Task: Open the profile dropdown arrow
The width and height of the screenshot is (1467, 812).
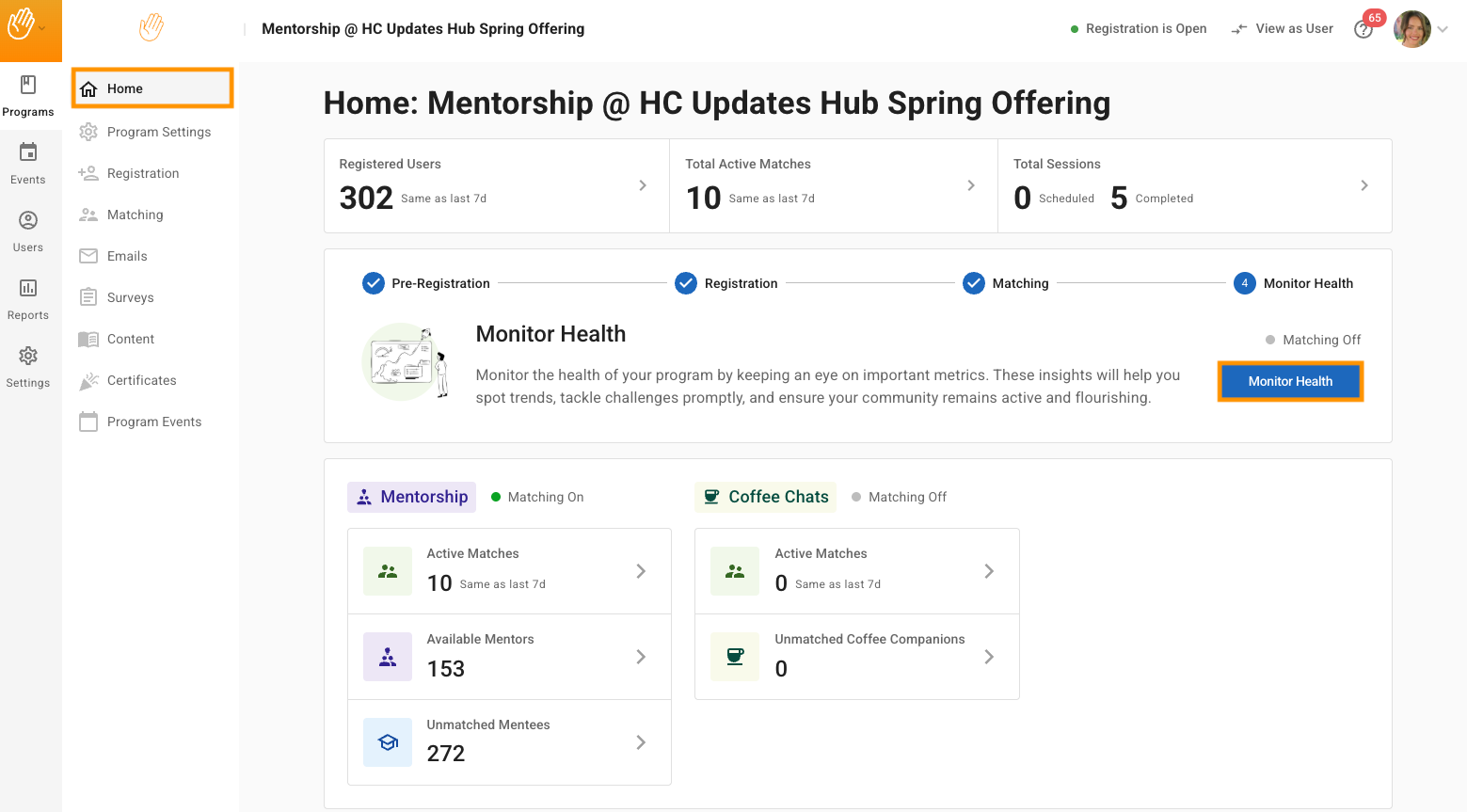Action: [1443, 29]
